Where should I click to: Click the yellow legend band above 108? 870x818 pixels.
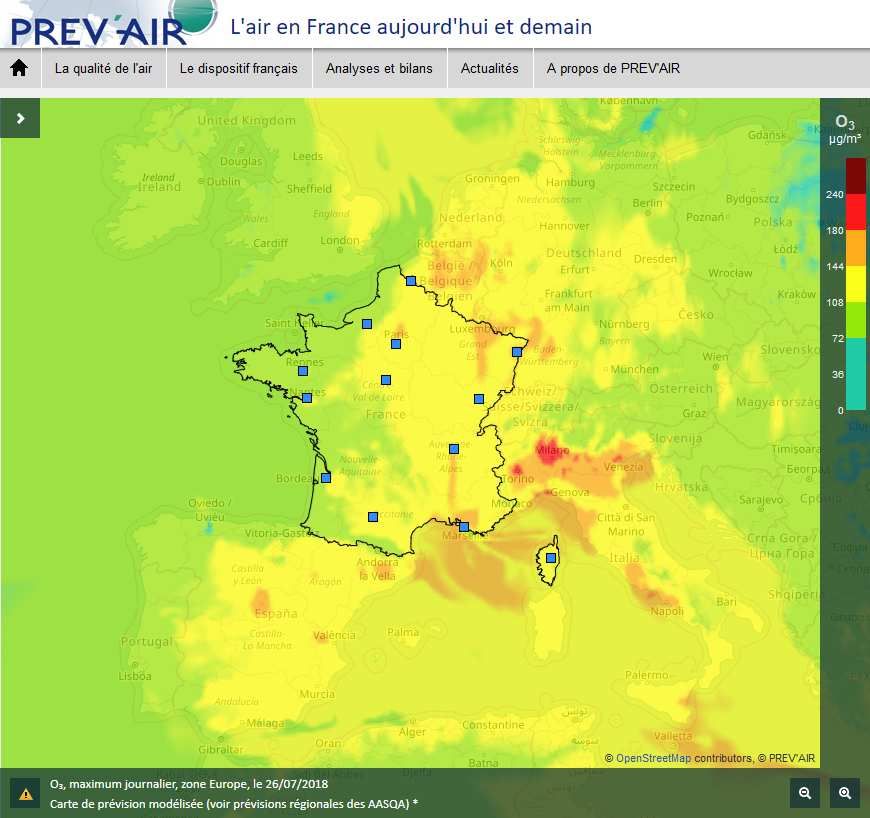856,284
